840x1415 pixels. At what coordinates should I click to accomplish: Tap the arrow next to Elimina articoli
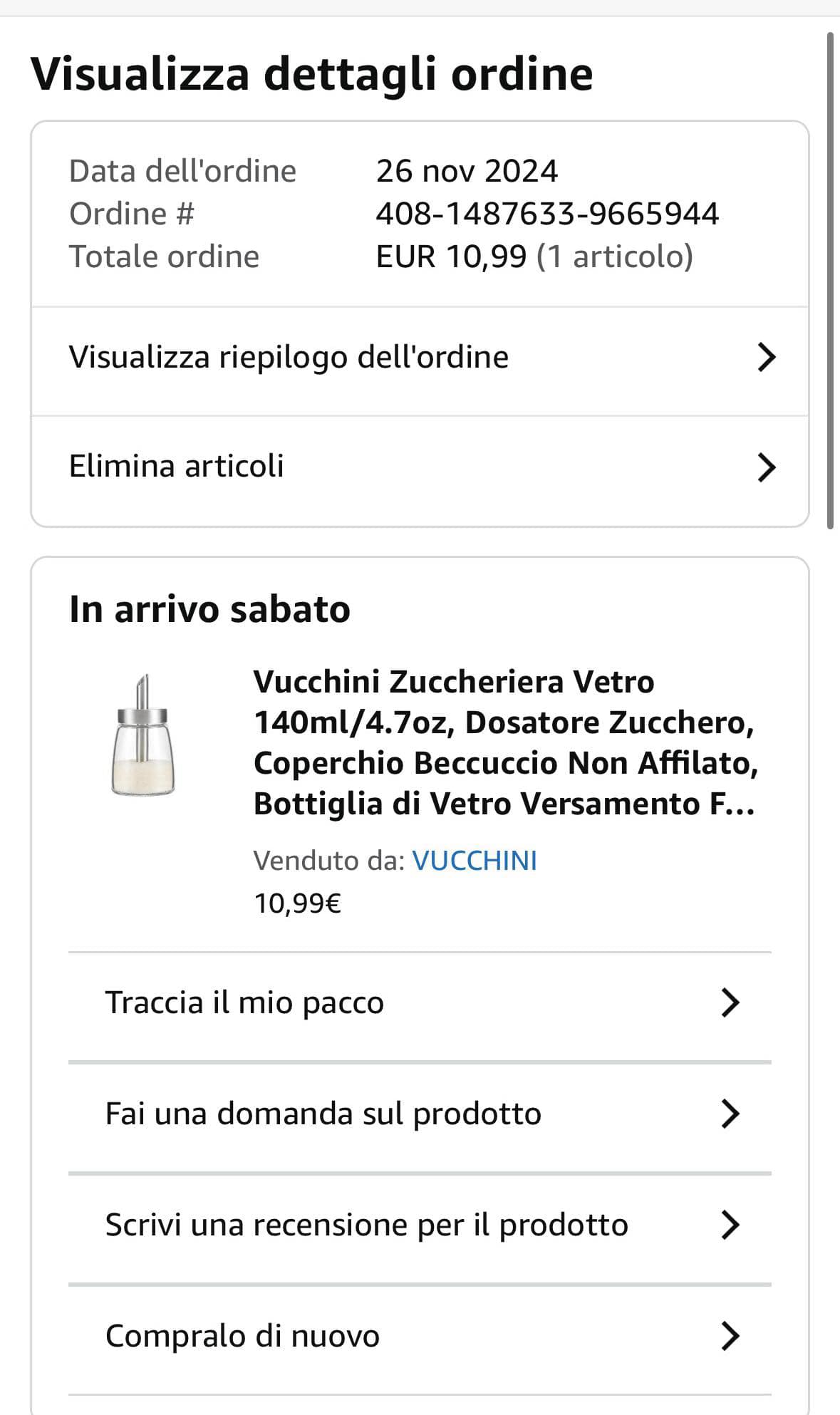[766, 467]
